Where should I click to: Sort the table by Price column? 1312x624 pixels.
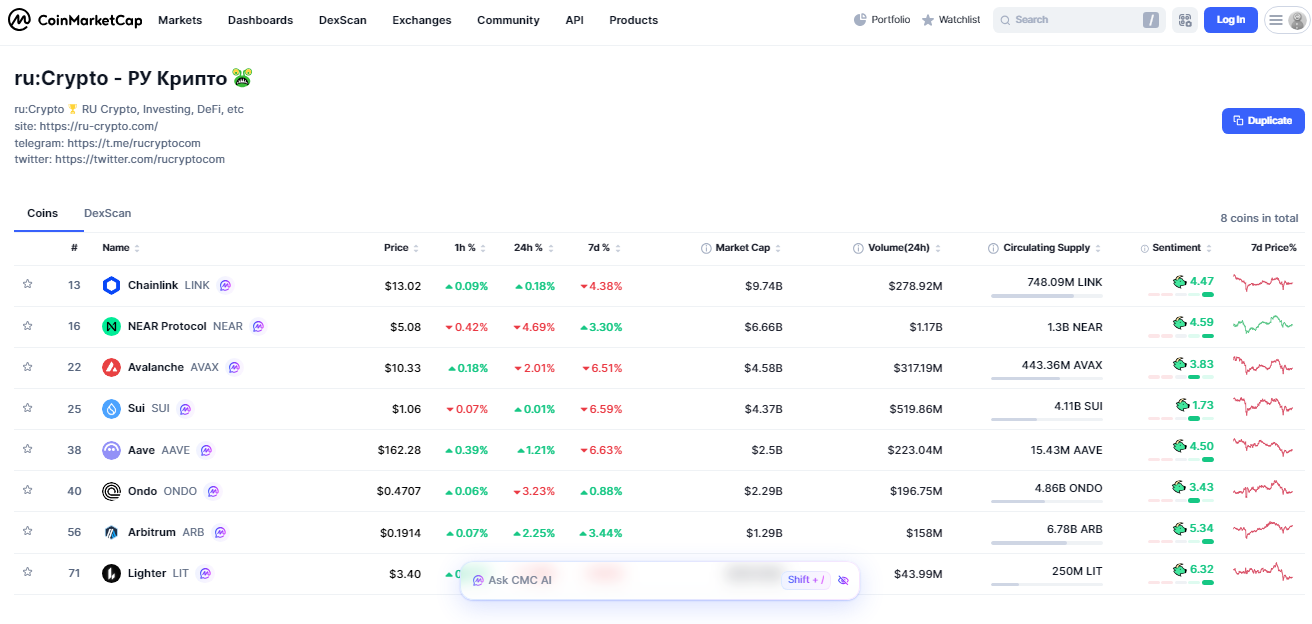tap(401, 248)
